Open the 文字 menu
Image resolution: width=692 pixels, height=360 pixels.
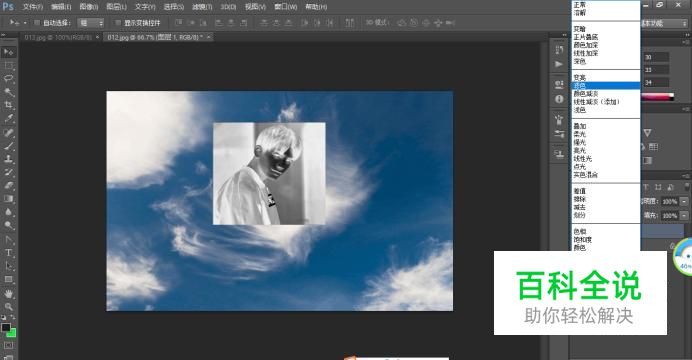145,7
